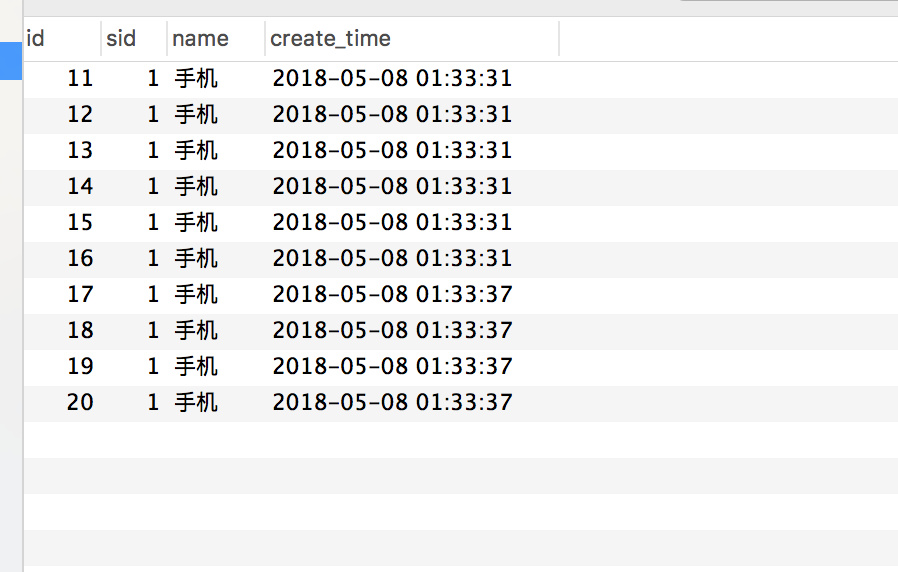Select the row with id 14

click(461, 187)
